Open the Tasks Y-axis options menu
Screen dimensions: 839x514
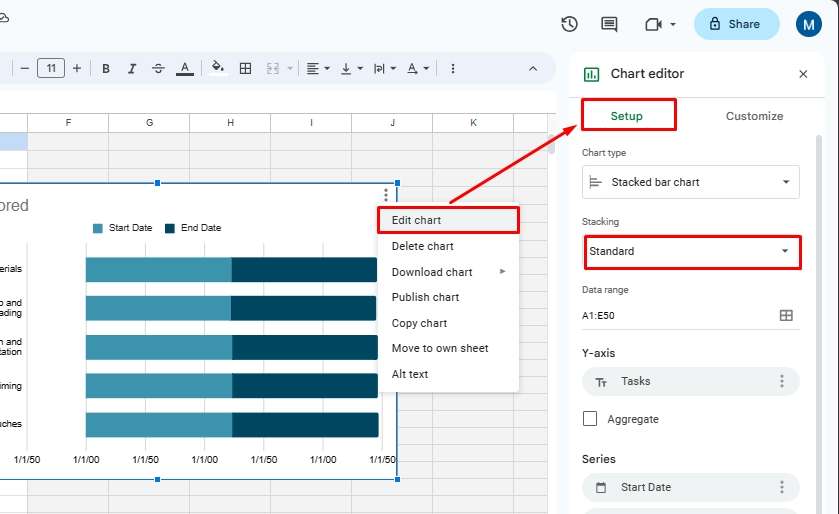(782, 381)
